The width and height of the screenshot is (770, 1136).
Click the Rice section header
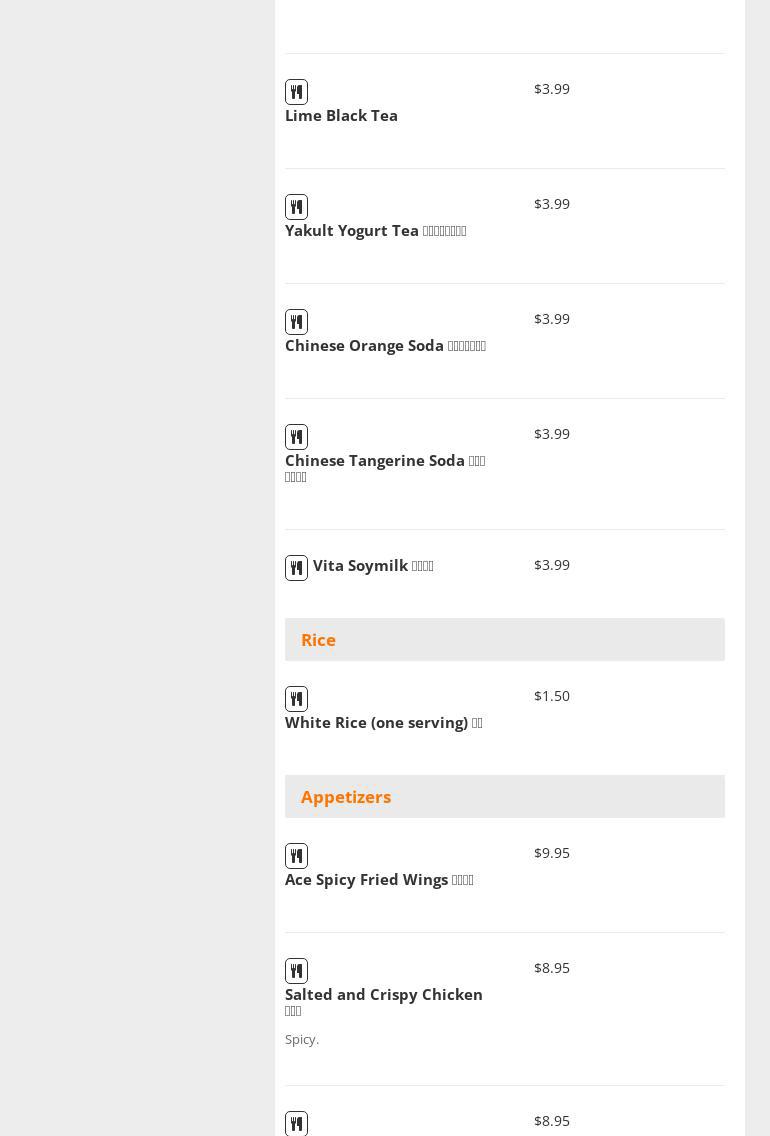tap(318, 640)
